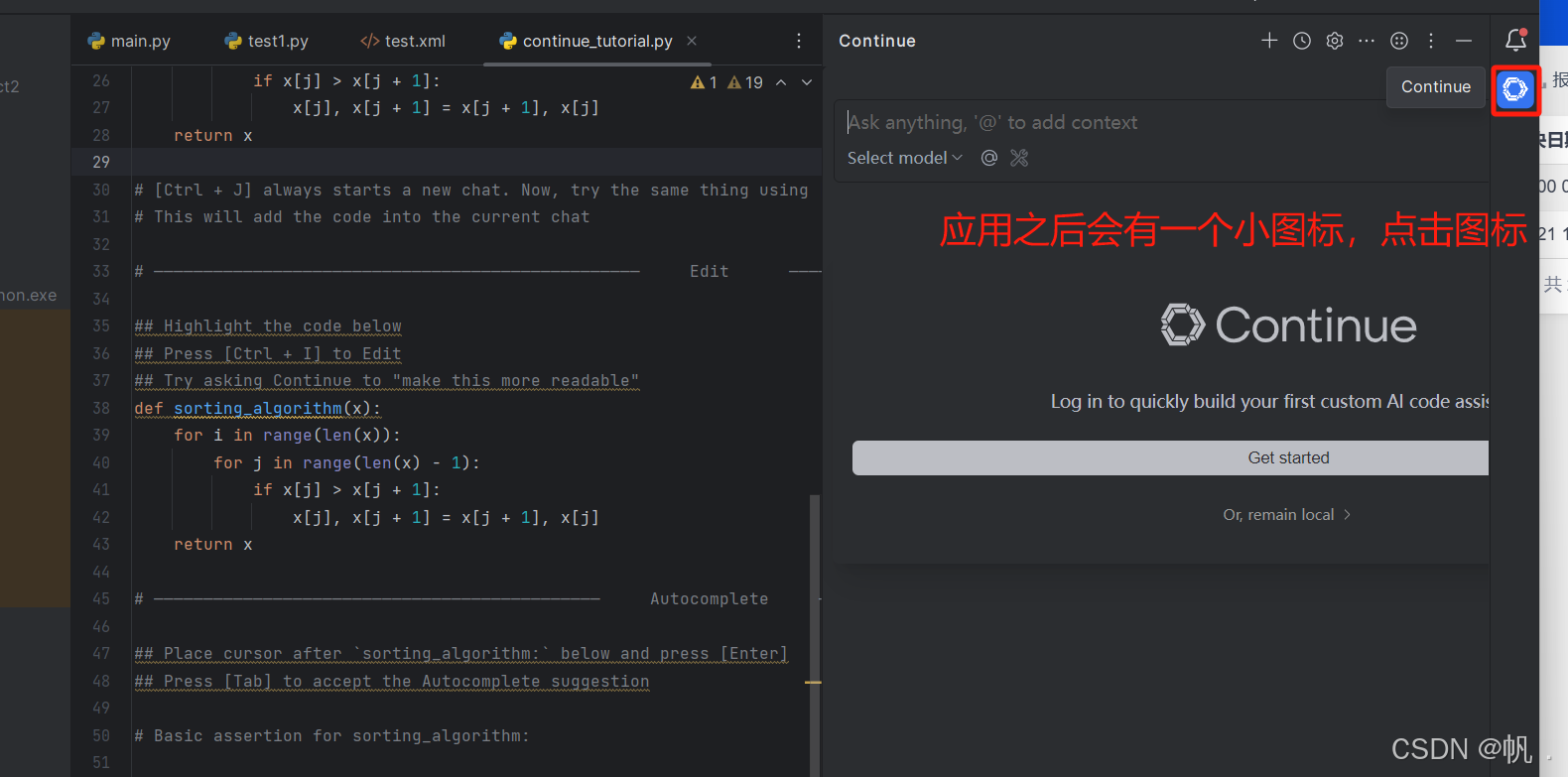The width and height of the screenshot is (1568, 777).
Task: Start a new chat with plus icon
Action: (1269, 41)
